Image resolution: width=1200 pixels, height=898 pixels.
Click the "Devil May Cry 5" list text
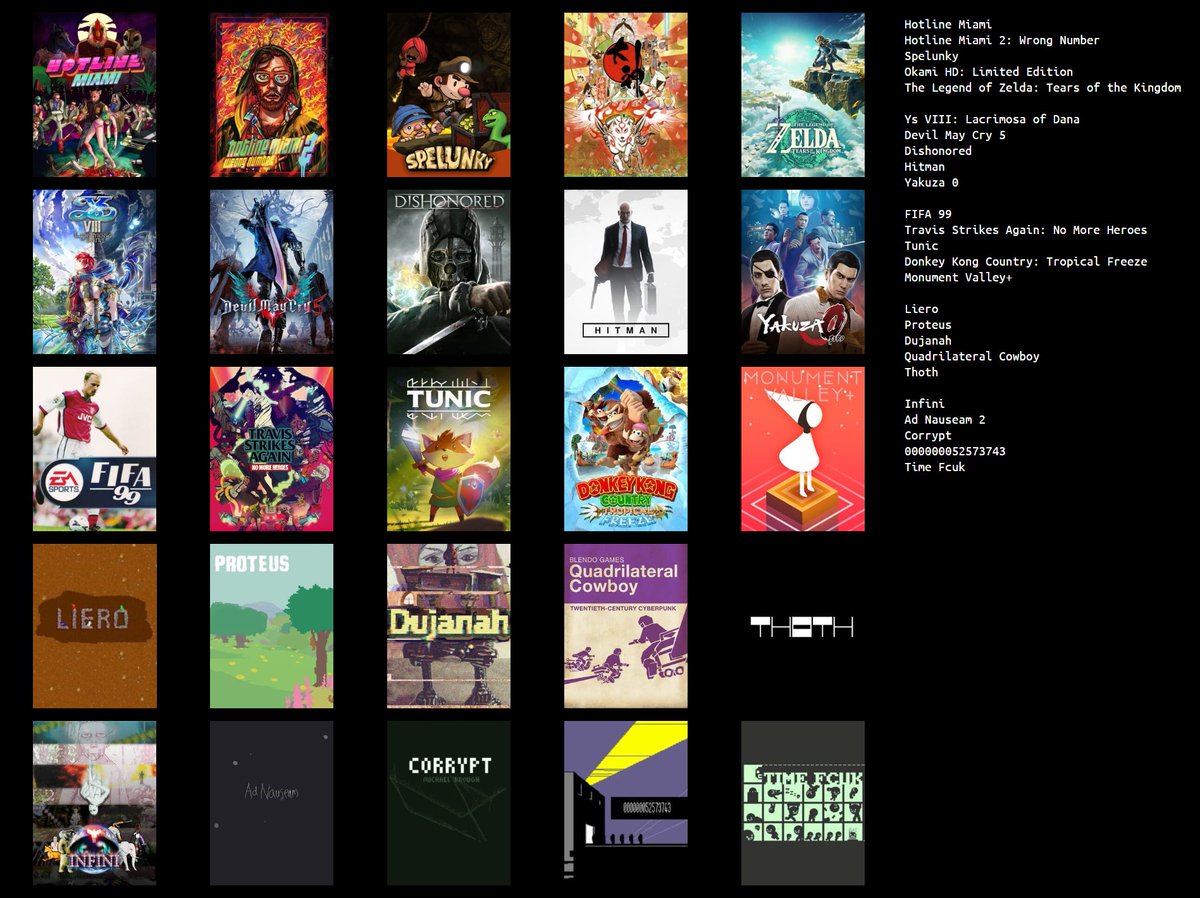(955, 135)
